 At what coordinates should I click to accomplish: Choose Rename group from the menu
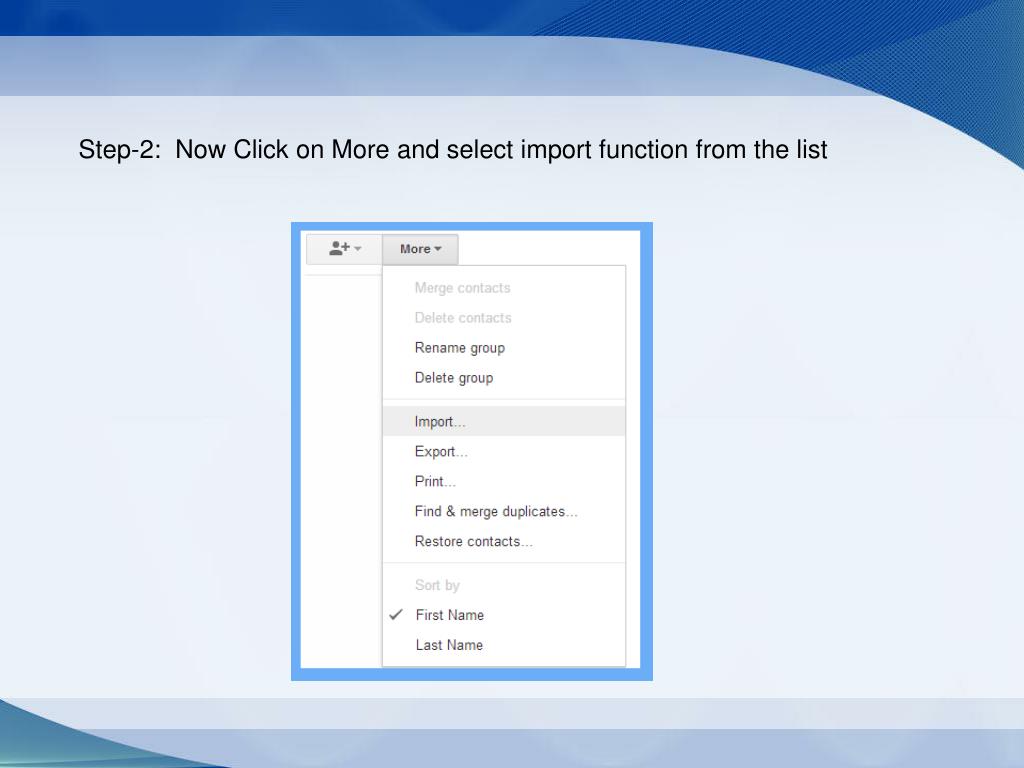click(504, 348)
